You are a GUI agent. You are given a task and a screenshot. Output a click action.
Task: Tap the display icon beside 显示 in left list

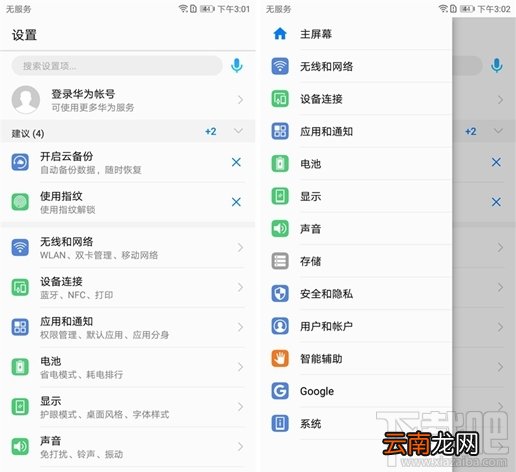click(x=20, y=407)
